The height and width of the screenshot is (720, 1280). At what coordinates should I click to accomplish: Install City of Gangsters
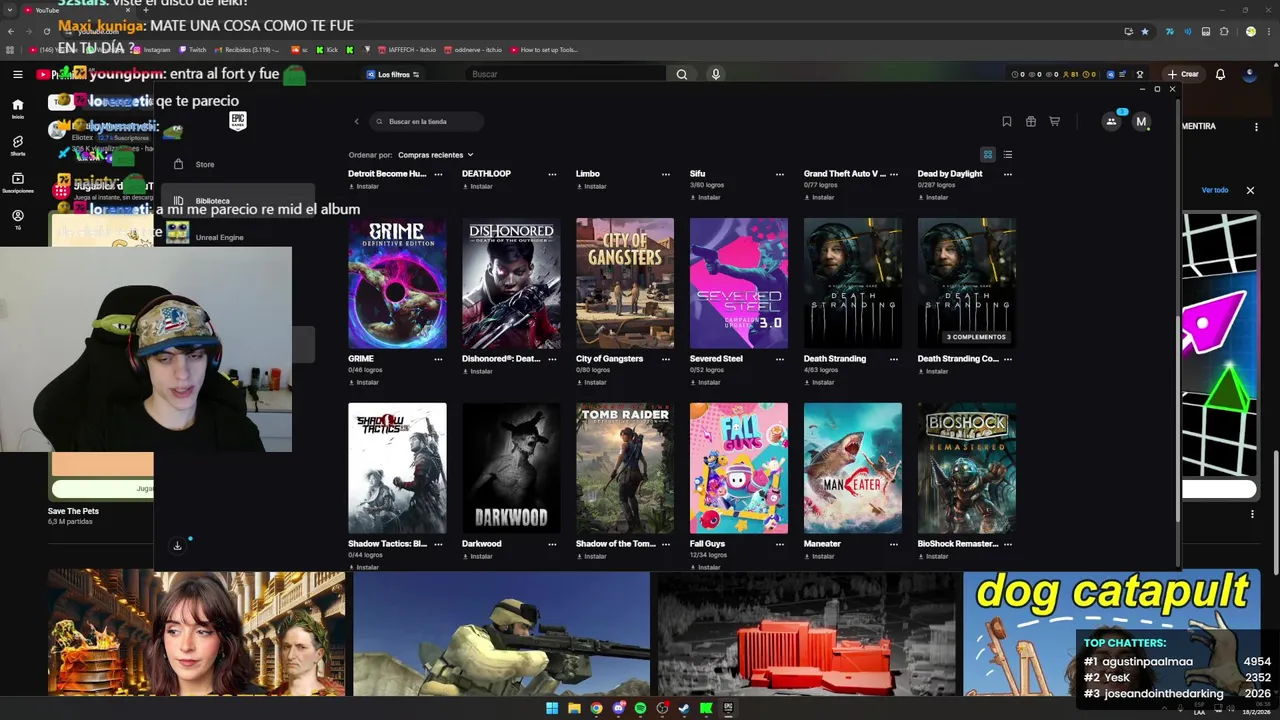pos(591,382)
